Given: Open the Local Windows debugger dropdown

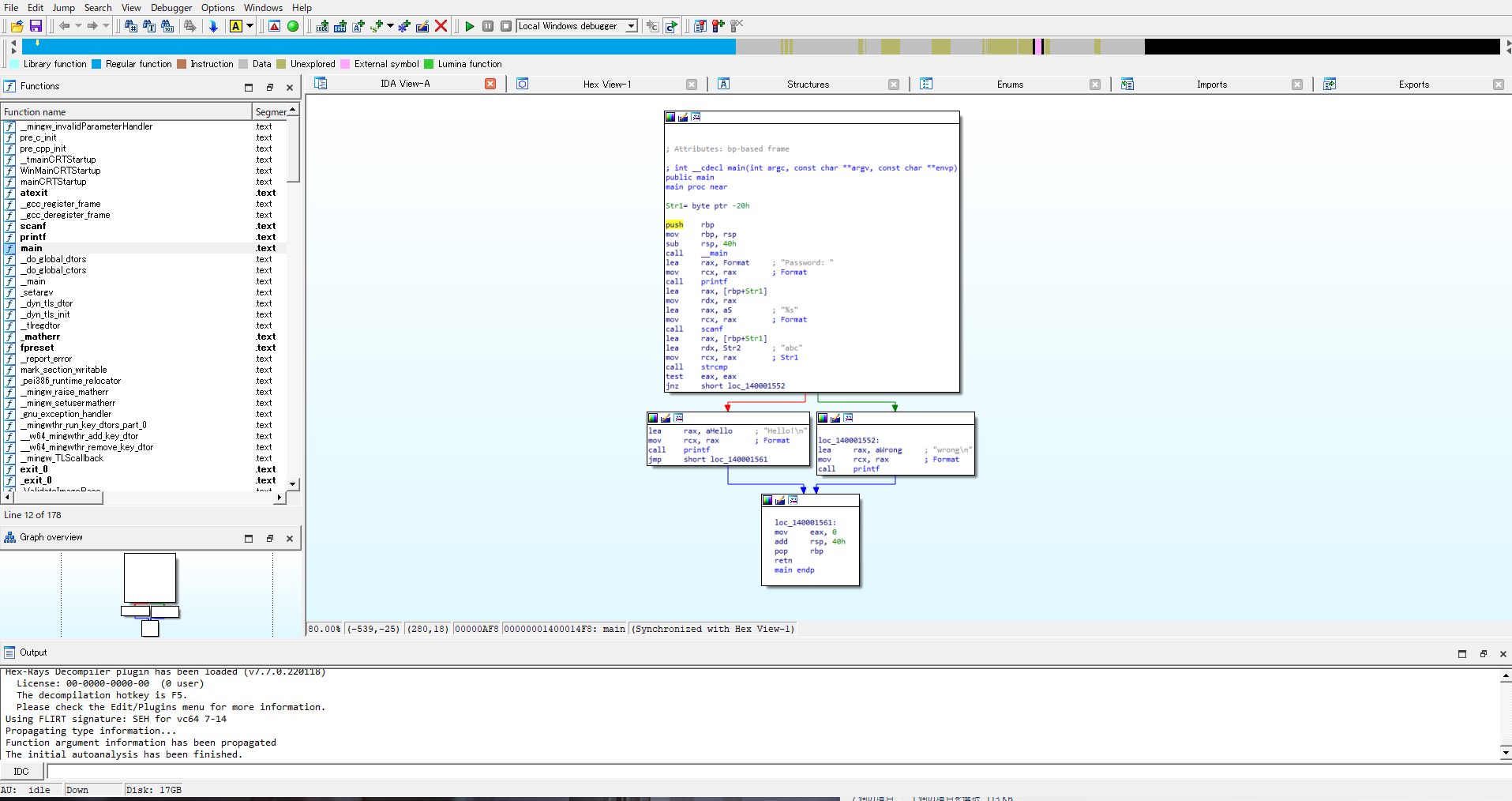Looking at the screenshot, I should (630, 25).
